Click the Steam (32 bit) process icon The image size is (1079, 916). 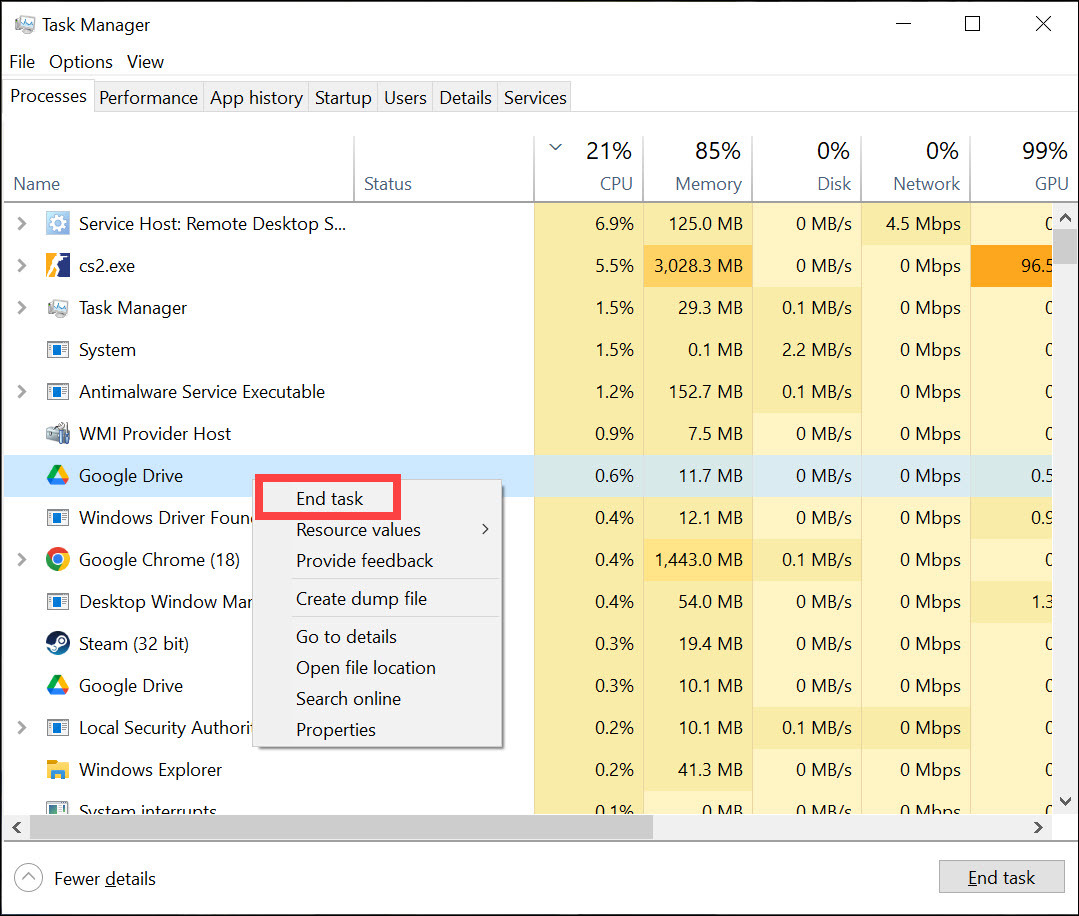point(58,643)
